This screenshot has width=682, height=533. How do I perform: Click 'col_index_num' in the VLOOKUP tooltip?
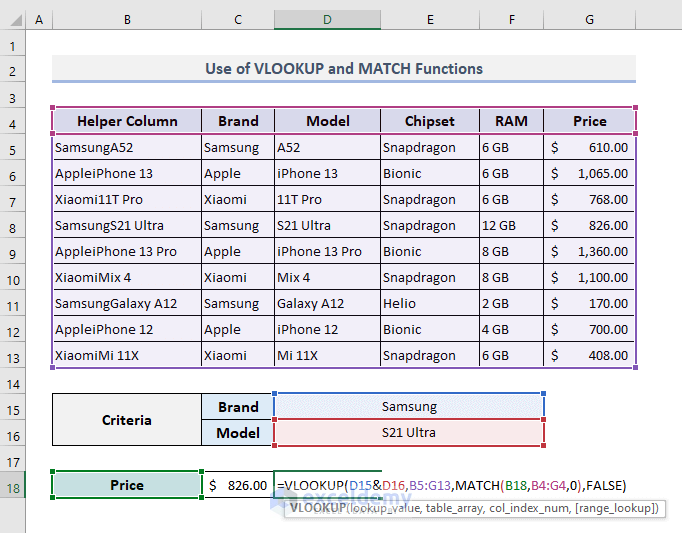click(529, 508)
